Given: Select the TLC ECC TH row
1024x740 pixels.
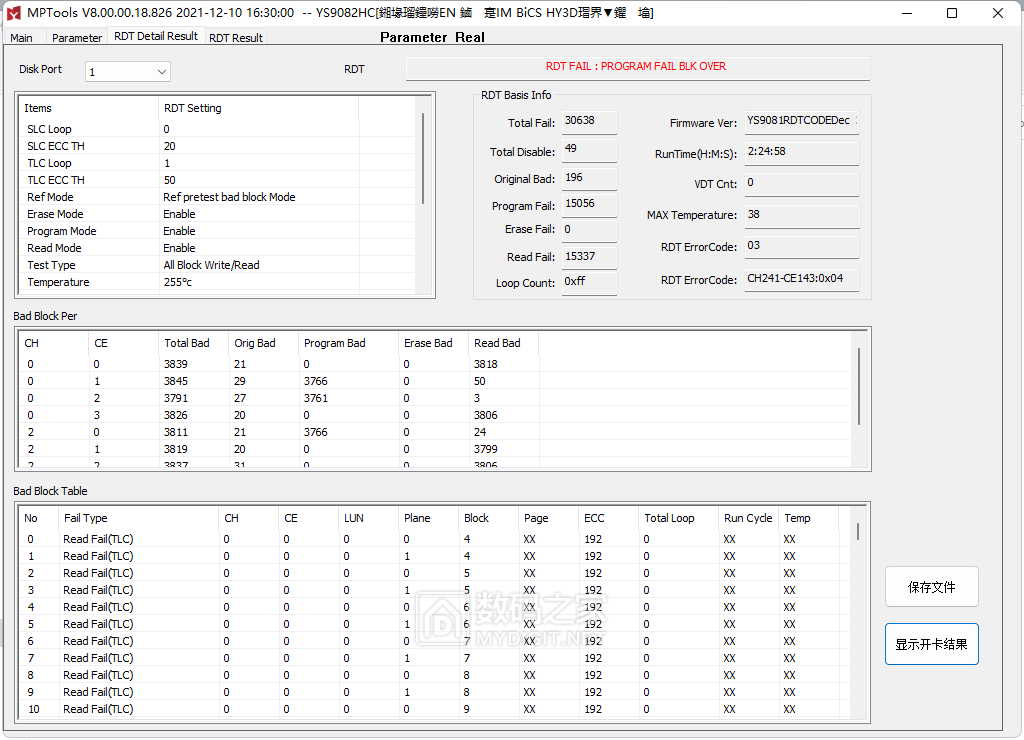Looking at the screenshot, I should 217,180.
